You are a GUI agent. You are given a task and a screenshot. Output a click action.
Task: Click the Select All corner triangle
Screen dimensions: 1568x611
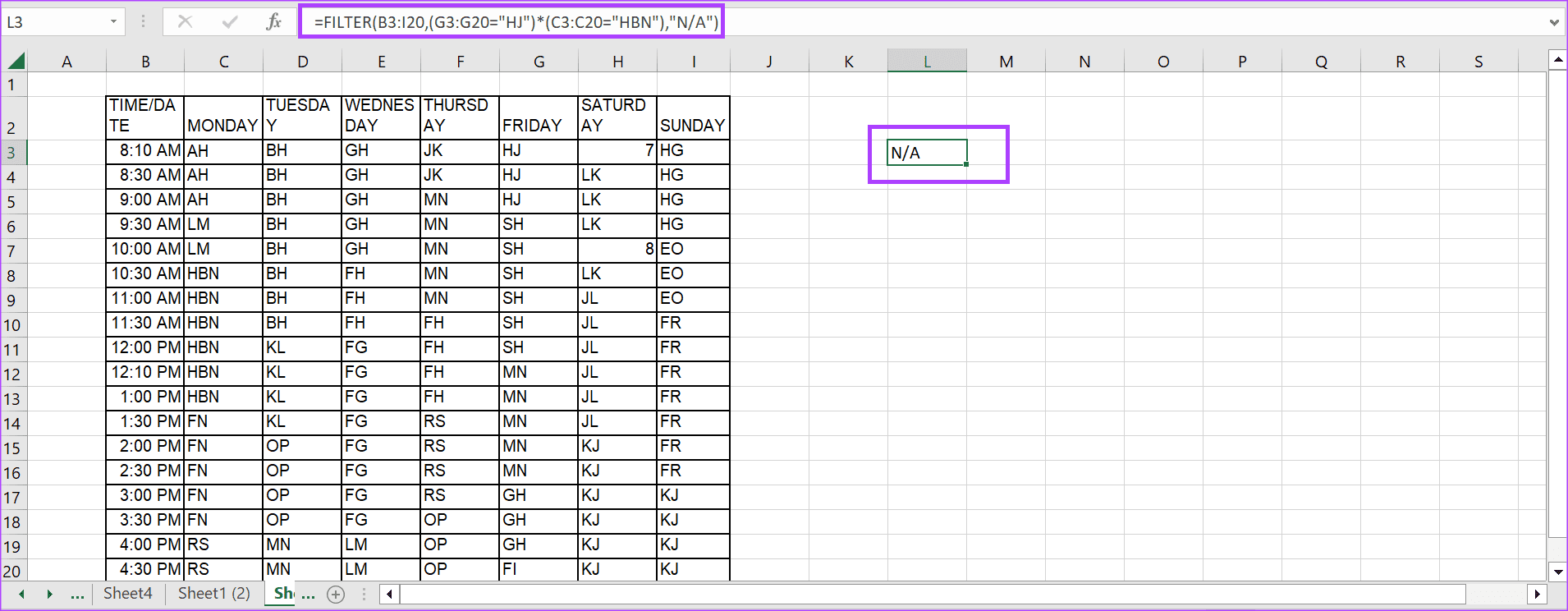click(16, 61)
